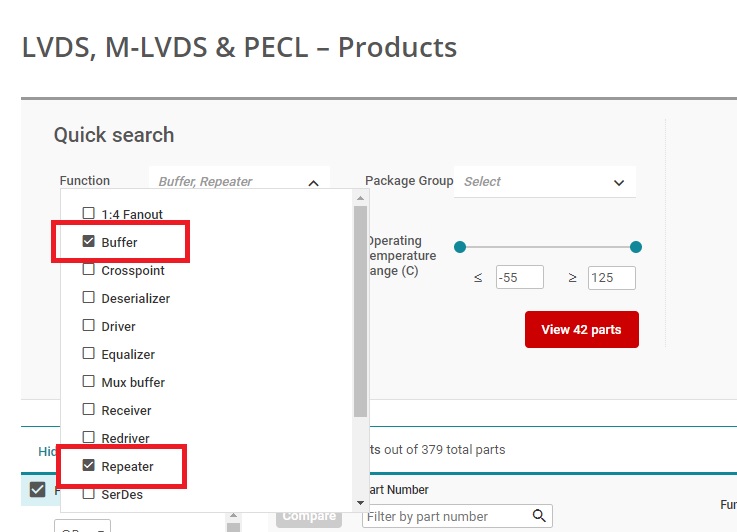The width and height of the screenshot is (737, 532).
Task: Click the Filter by part number field
Action: [x=446, y=516]
